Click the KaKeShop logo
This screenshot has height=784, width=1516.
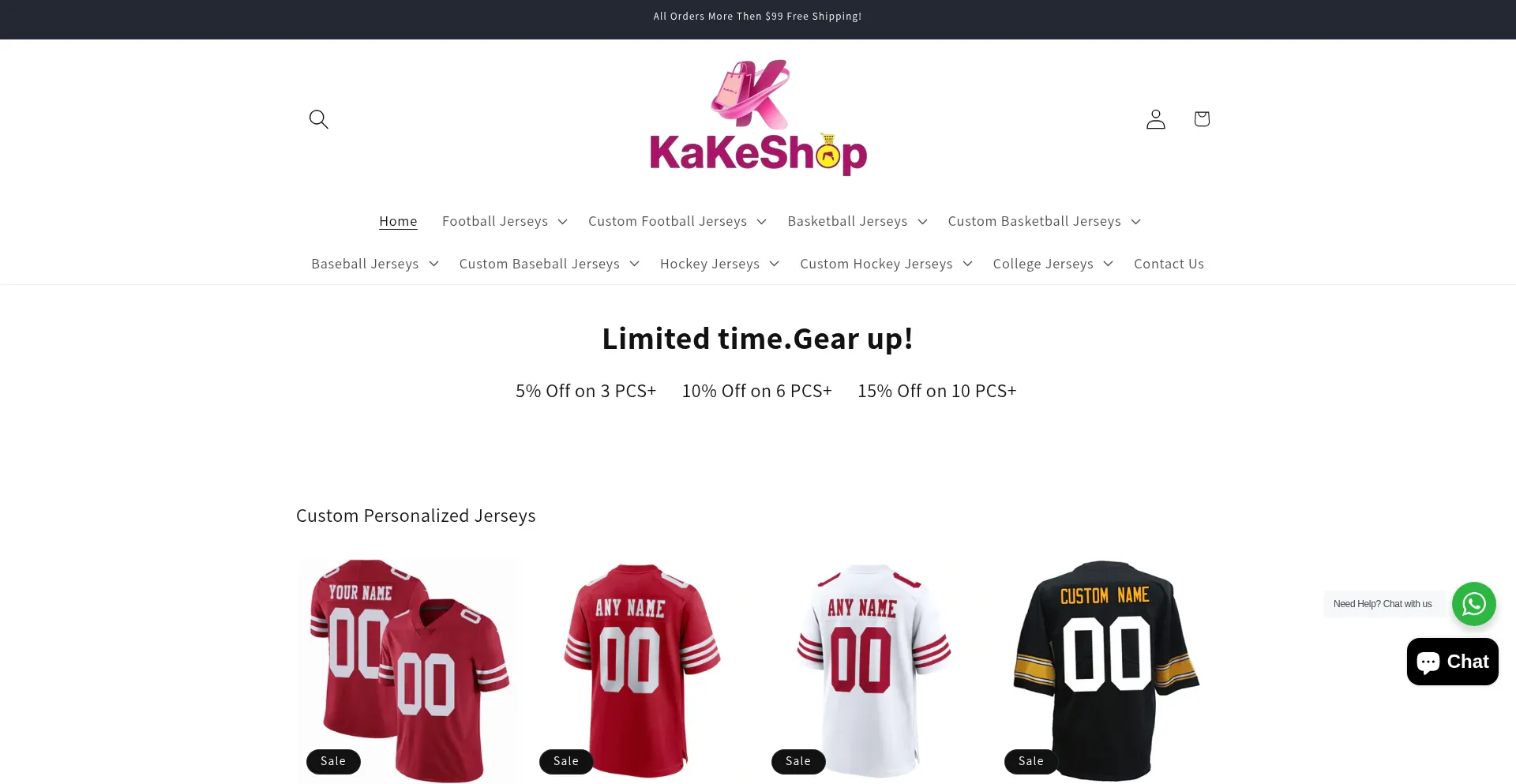[758, 118]
